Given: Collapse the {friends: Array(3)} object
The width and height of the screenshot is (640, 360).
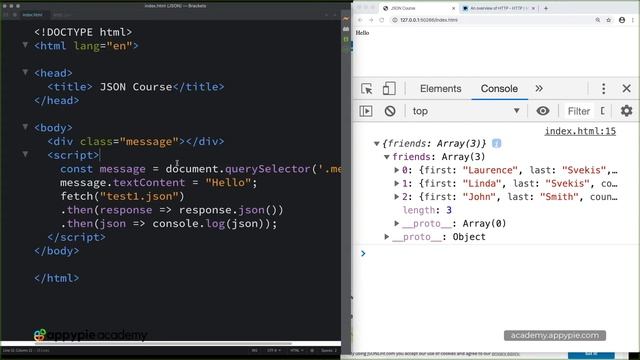Looking at the screenshot, I should [376, 144].
